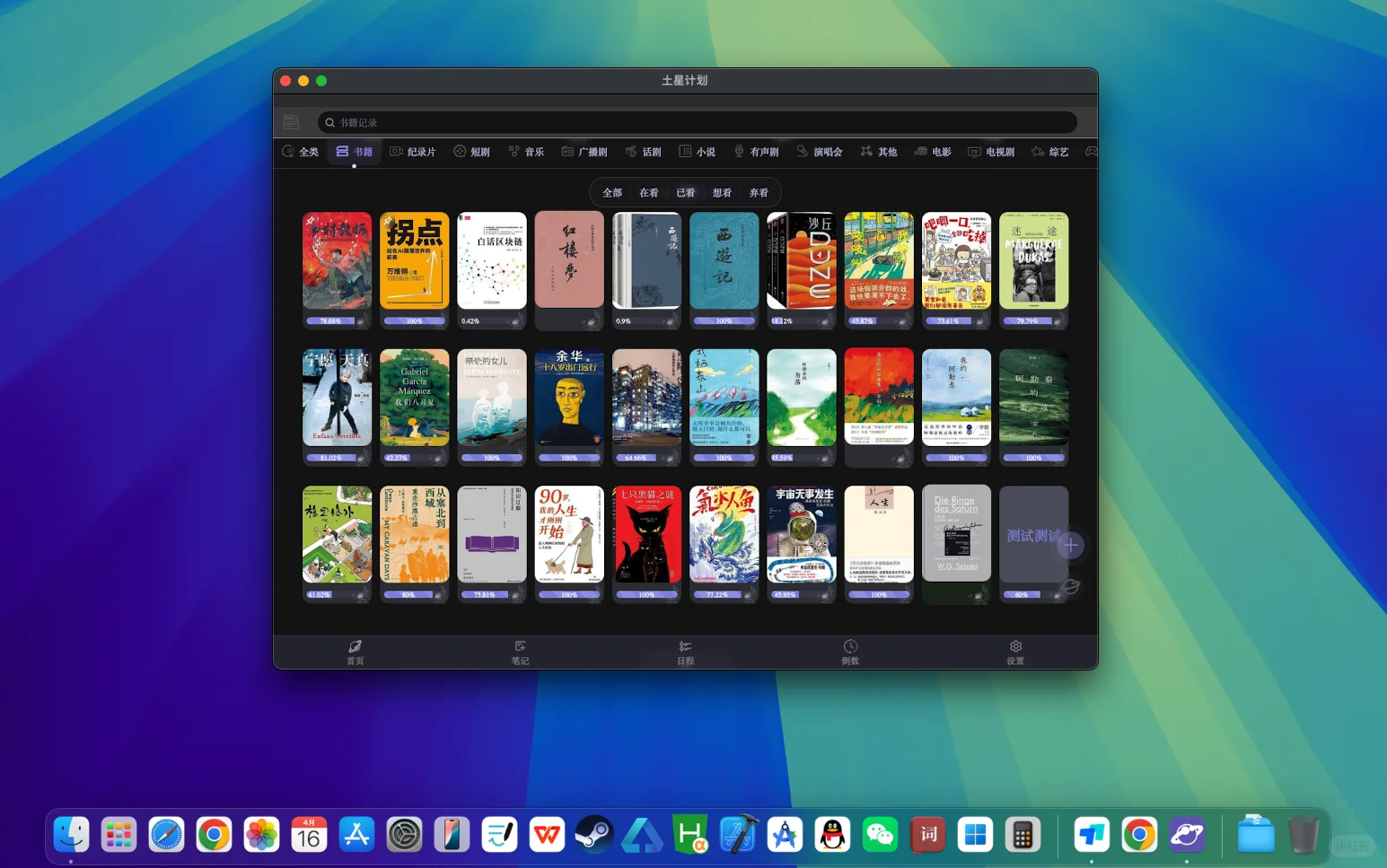Select the 演唱会 category tab
This screenshot has height=868, width=1387.
[x=820, y=152]
